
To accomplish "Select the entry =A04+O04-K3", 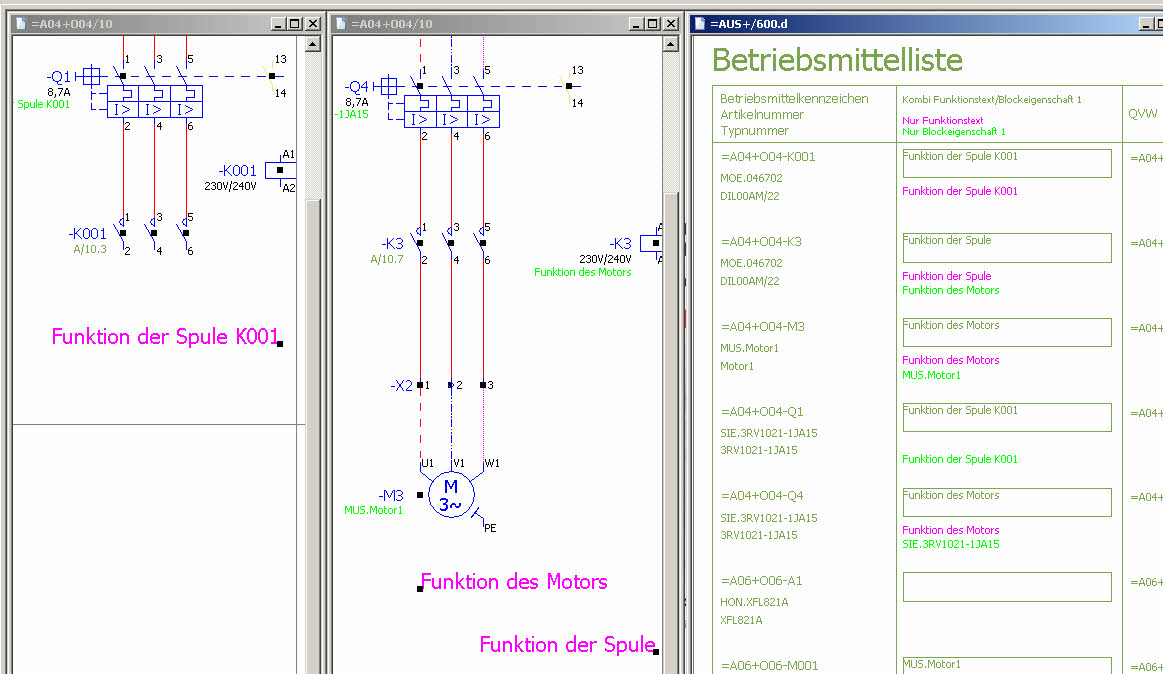I will (761, 242).
